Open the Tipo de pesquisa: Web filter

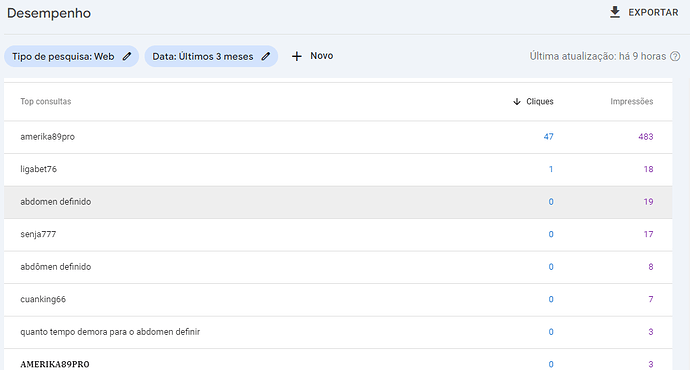[x=72, y=56]
